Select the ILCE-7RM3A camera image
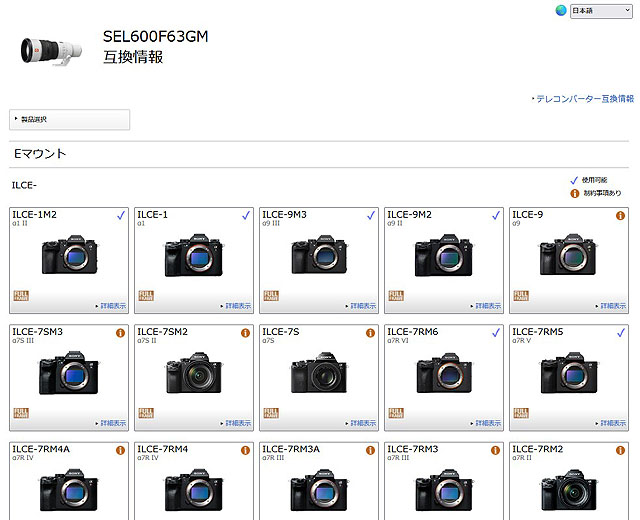Screen dimensions: 640x520 pos(319,490)
